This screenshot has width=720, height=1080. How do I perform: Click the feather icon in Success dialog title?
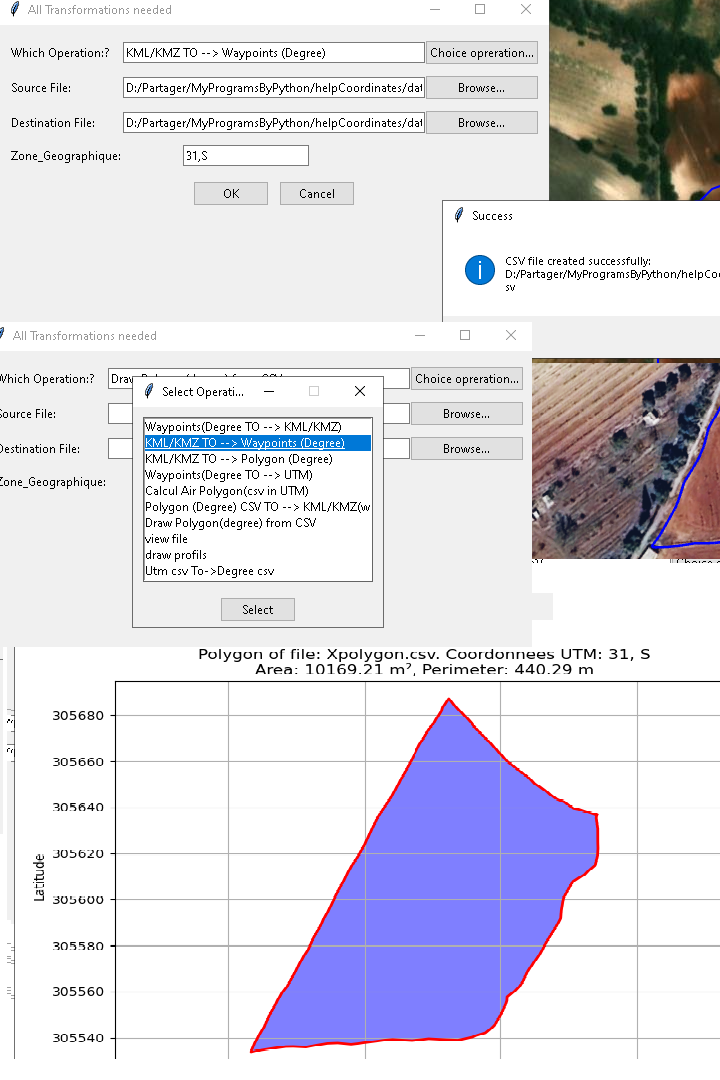(x=459, y=216)
